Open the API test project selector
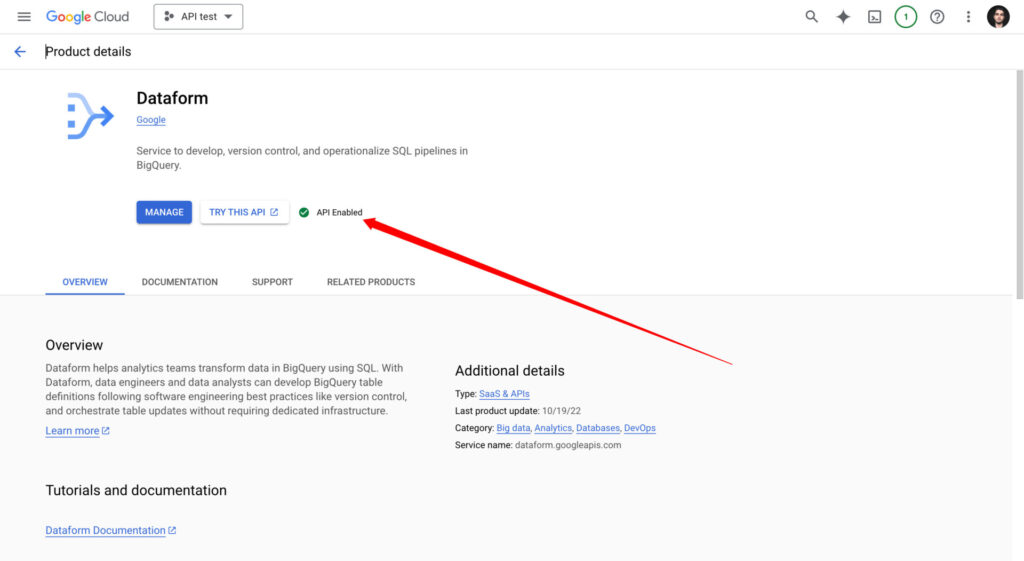Viewport: 1024px width, 561px height. (x=198, y=17)
